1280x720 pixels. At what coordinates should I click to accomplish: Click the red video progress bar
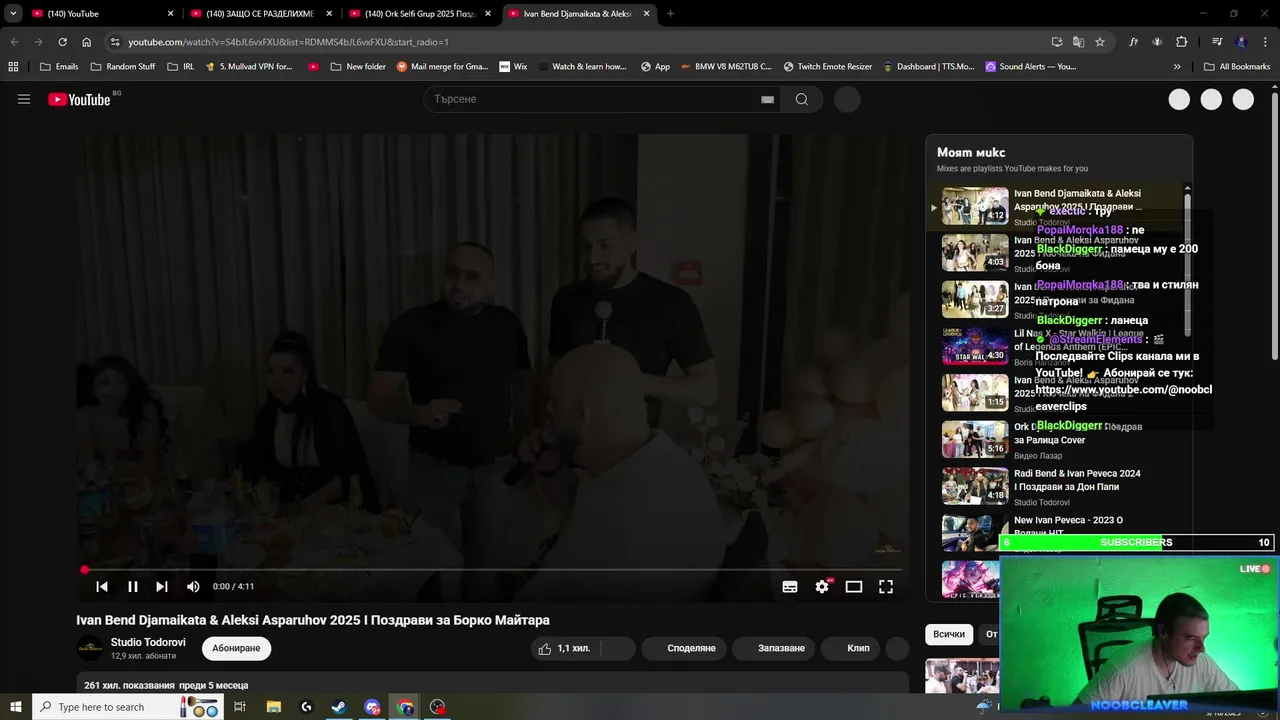point(493,570)
